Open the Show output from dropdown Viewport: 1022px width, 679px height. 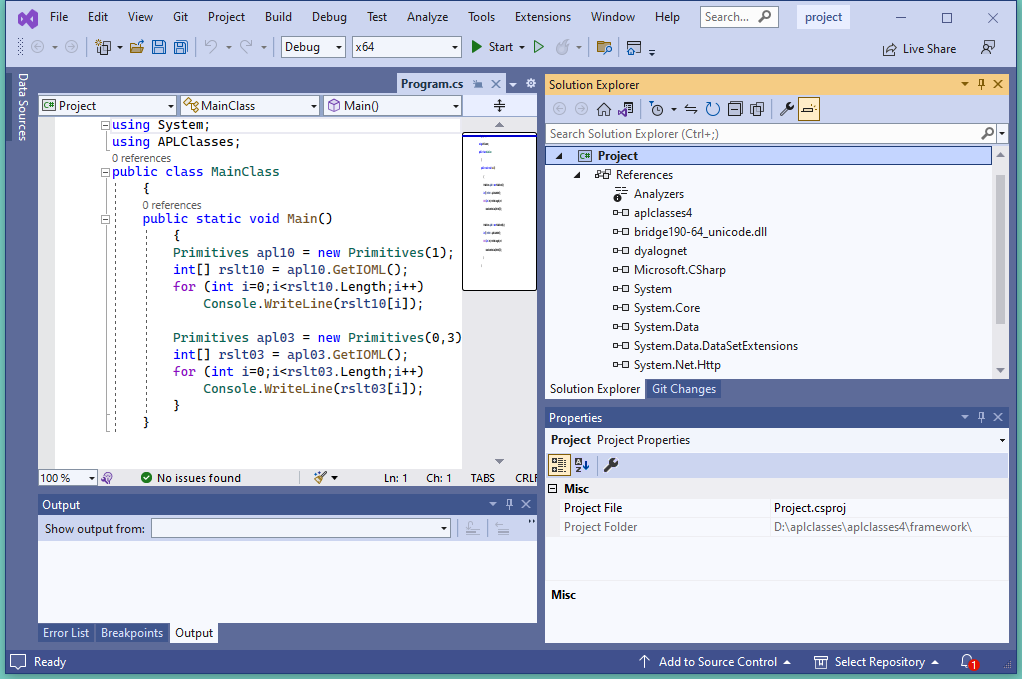(x=301, y=528)
